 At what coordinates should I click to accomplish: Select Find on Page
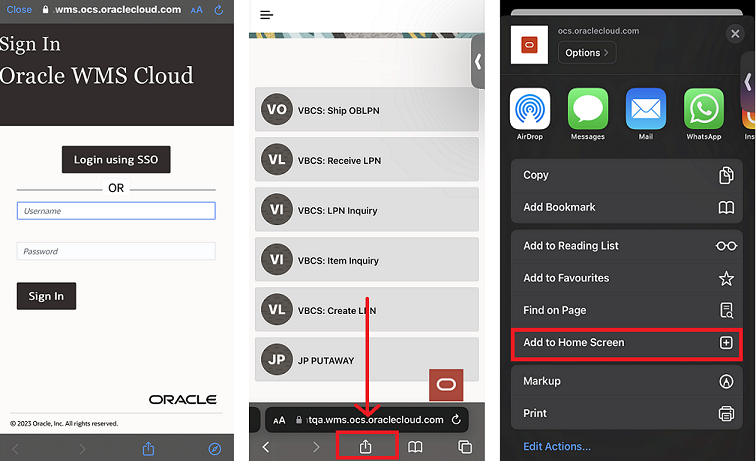(x=627, y=311)
